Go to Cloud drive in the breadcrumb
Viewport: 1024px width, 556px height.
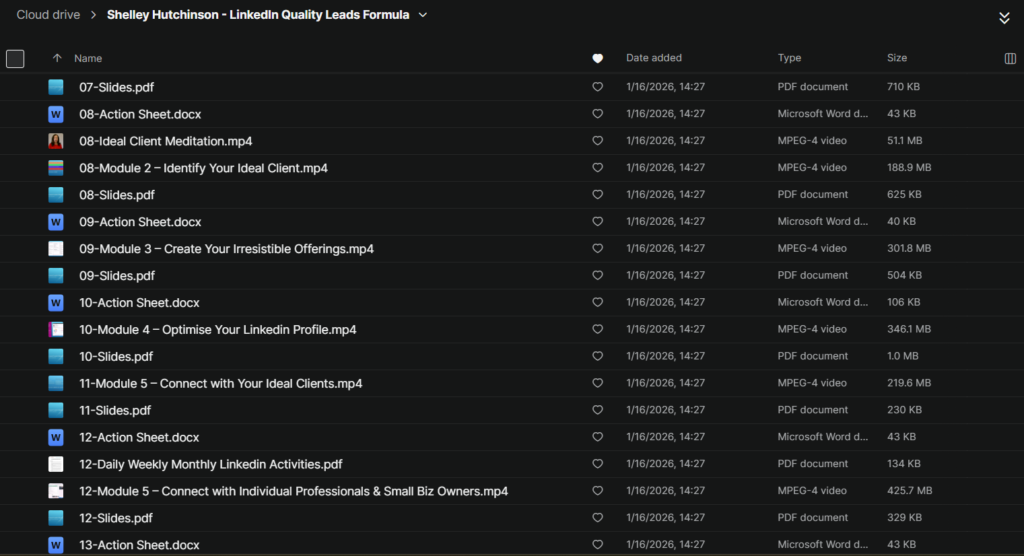click(48, 14)
